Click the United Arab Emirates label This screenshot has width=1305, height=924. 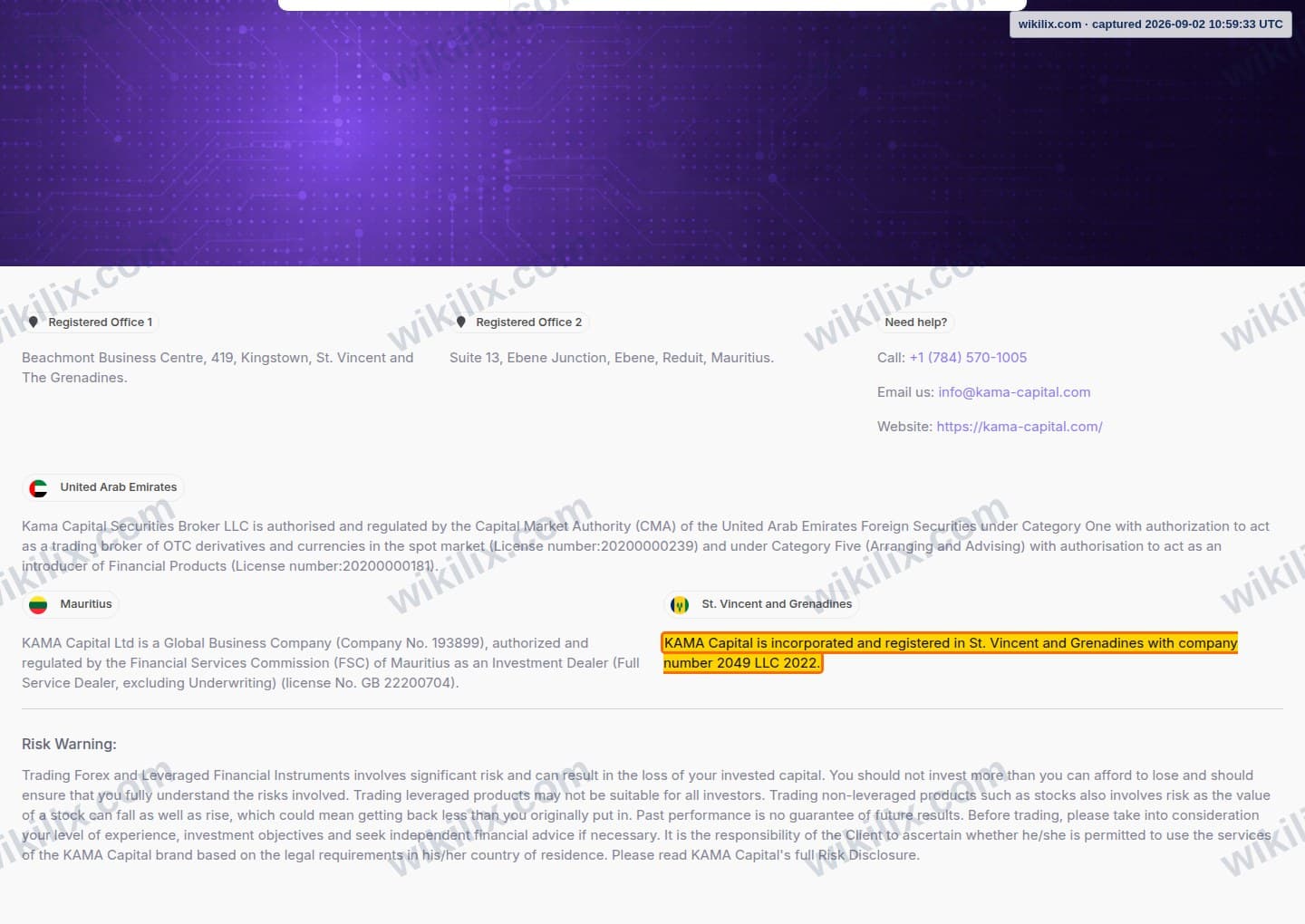click(x=119, y=487)
